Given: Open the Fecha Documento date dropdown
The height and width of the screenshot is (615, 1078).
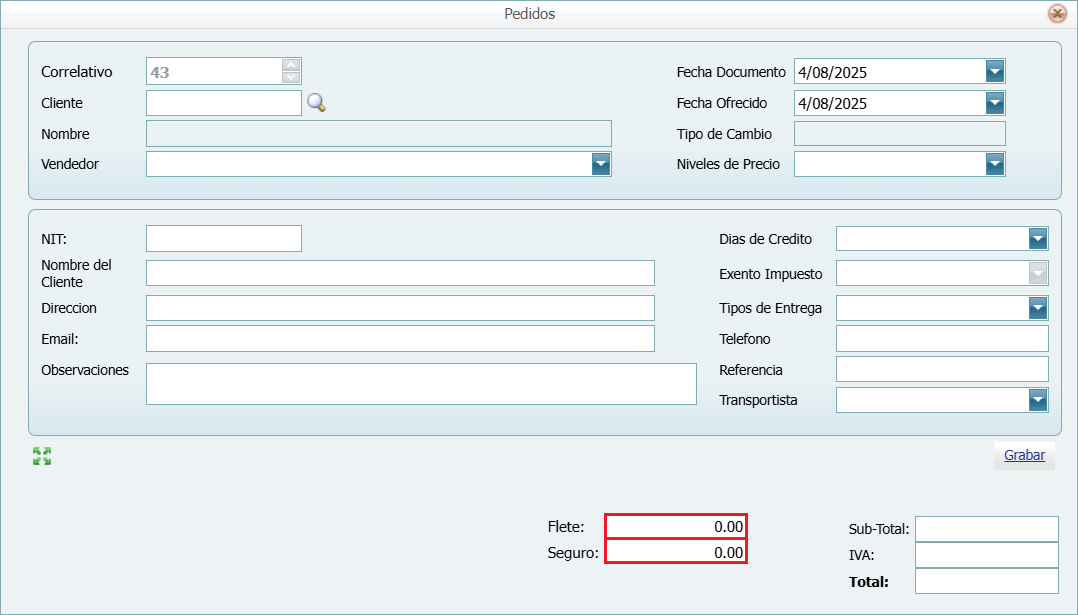Looking at the screenshot, I should tap(994, 72).
